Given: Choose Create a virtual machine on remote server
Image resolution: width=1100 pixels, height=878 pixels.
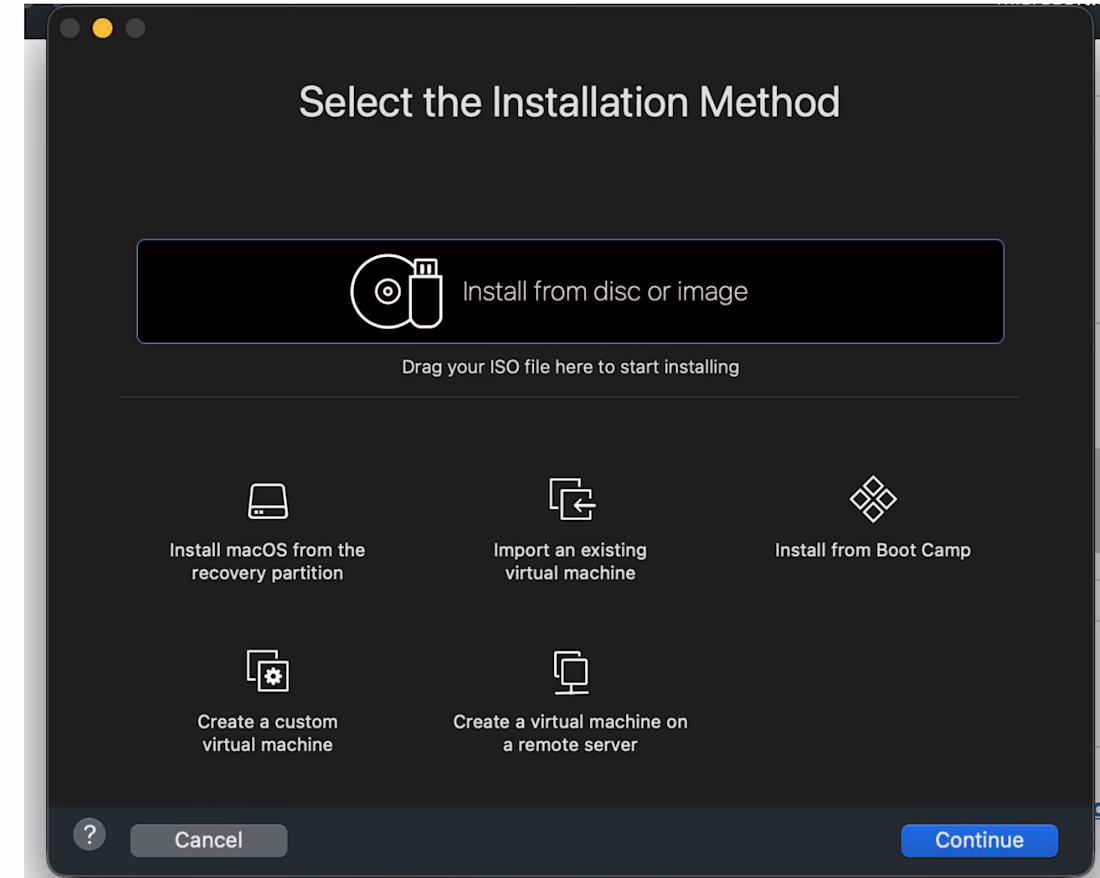Looking at the screenshot, I should tap(570, 733).
